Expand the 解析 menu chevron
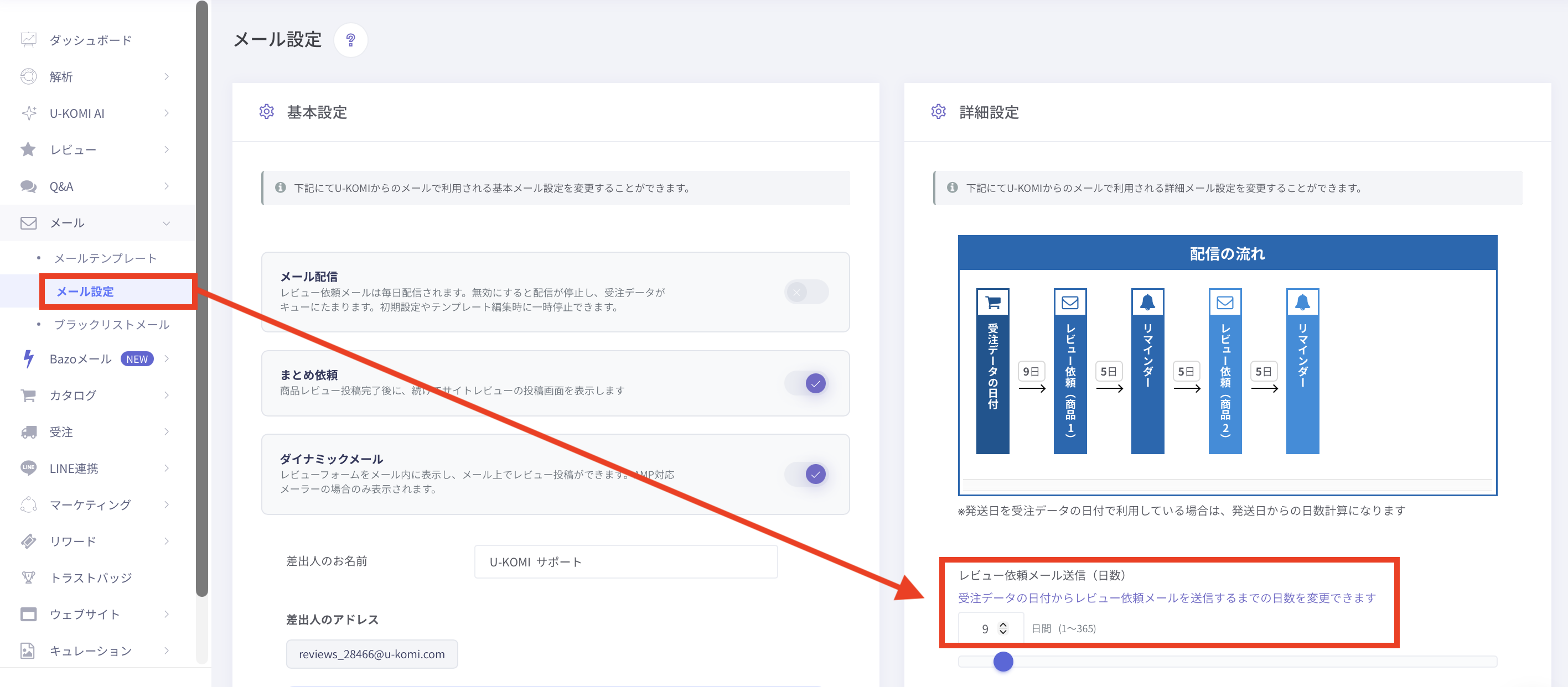This screenshot has height=687, width=1568. (x=166, y=77)
